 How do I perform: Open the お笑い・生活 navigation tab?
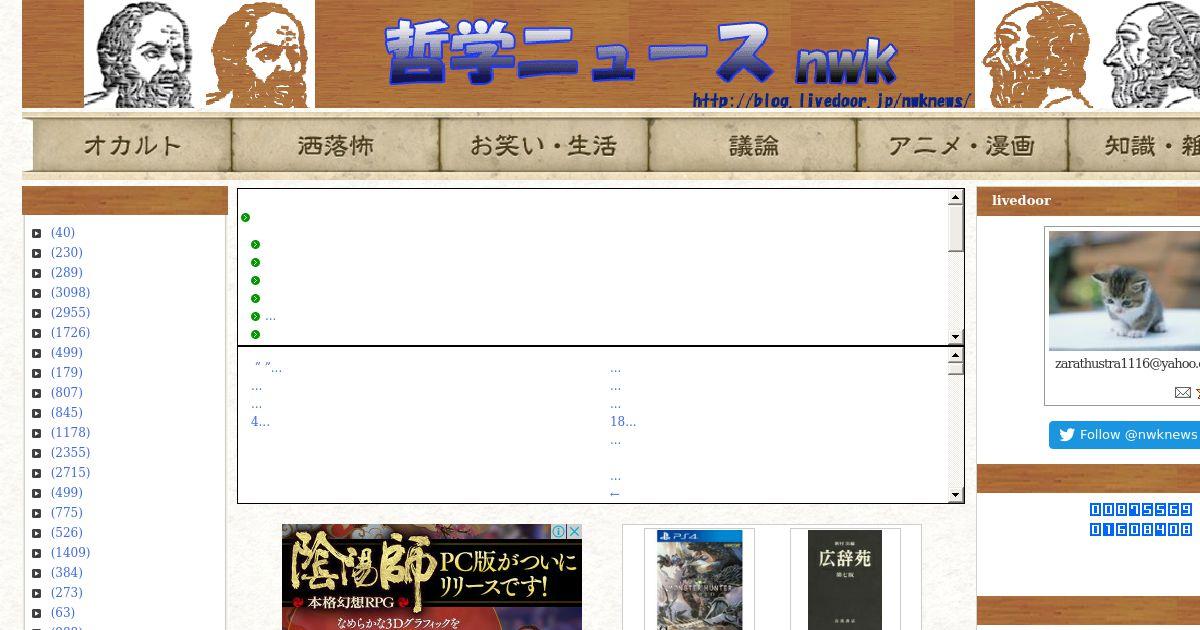pyautogui.click(x=544, y=146)
